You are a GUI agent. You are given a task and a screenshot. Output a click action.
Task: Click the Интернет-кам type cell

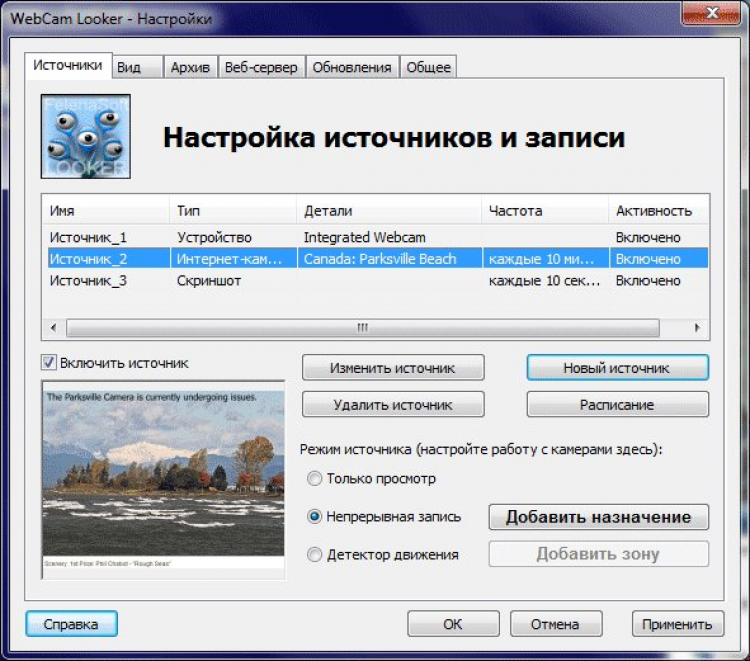(230, 259)
